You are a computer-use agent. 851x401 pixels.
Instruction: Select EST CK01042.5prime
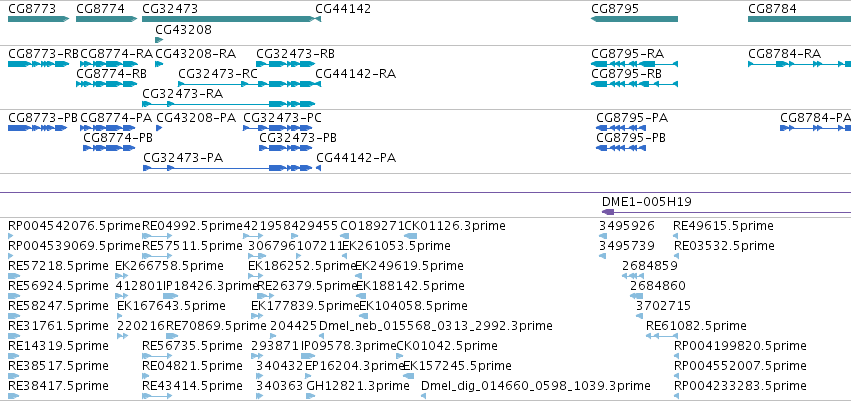pos(400,357)
